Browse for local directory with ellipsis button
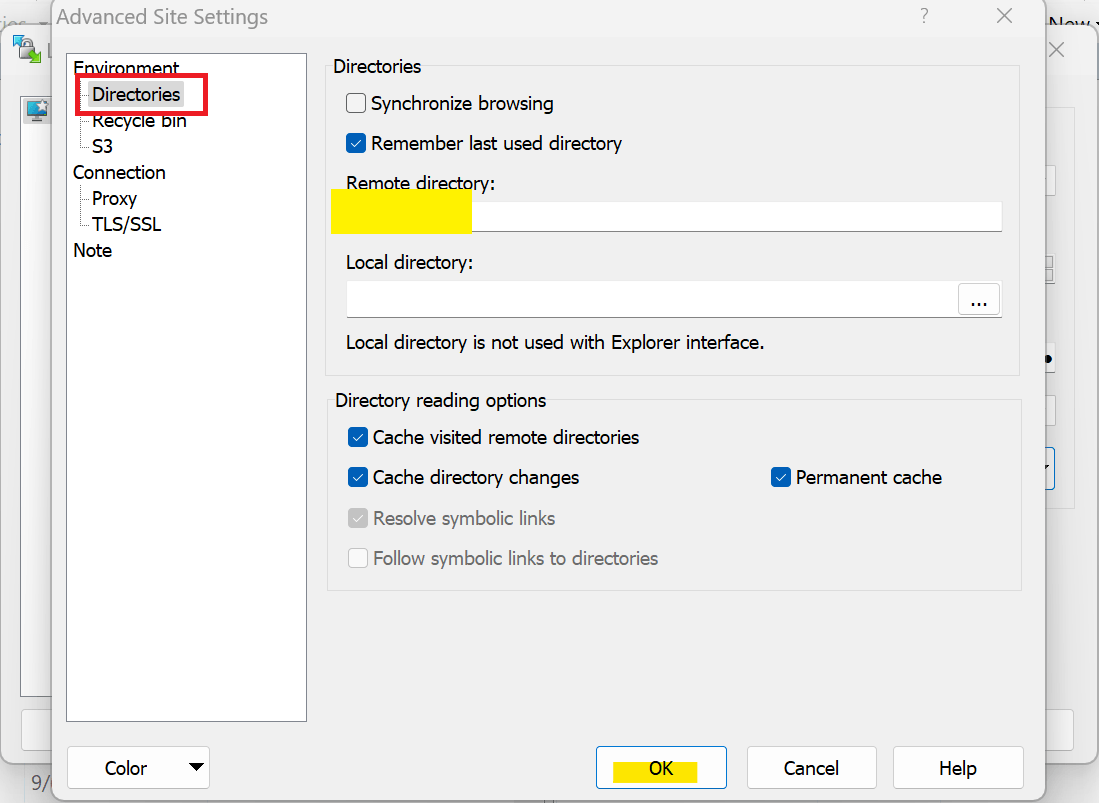This screenshot has height=803, width=1099. (x=978, y=299)
